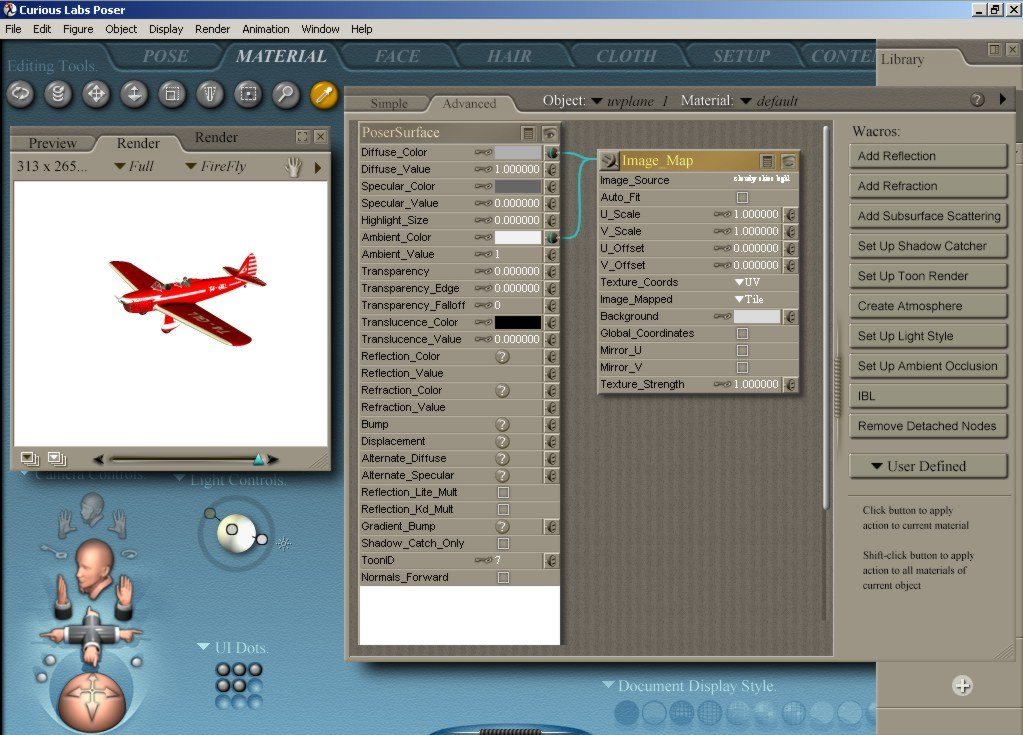
Task: Switch to the Simple material tab
Action: 389,103
